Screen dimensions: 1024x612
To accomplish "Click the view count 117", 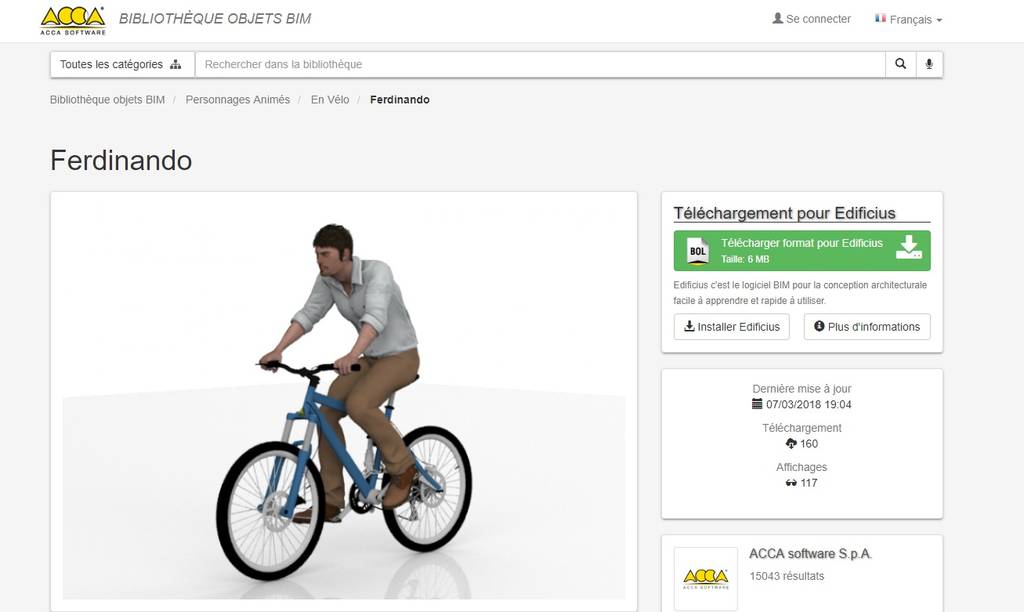I will point(808,483).
